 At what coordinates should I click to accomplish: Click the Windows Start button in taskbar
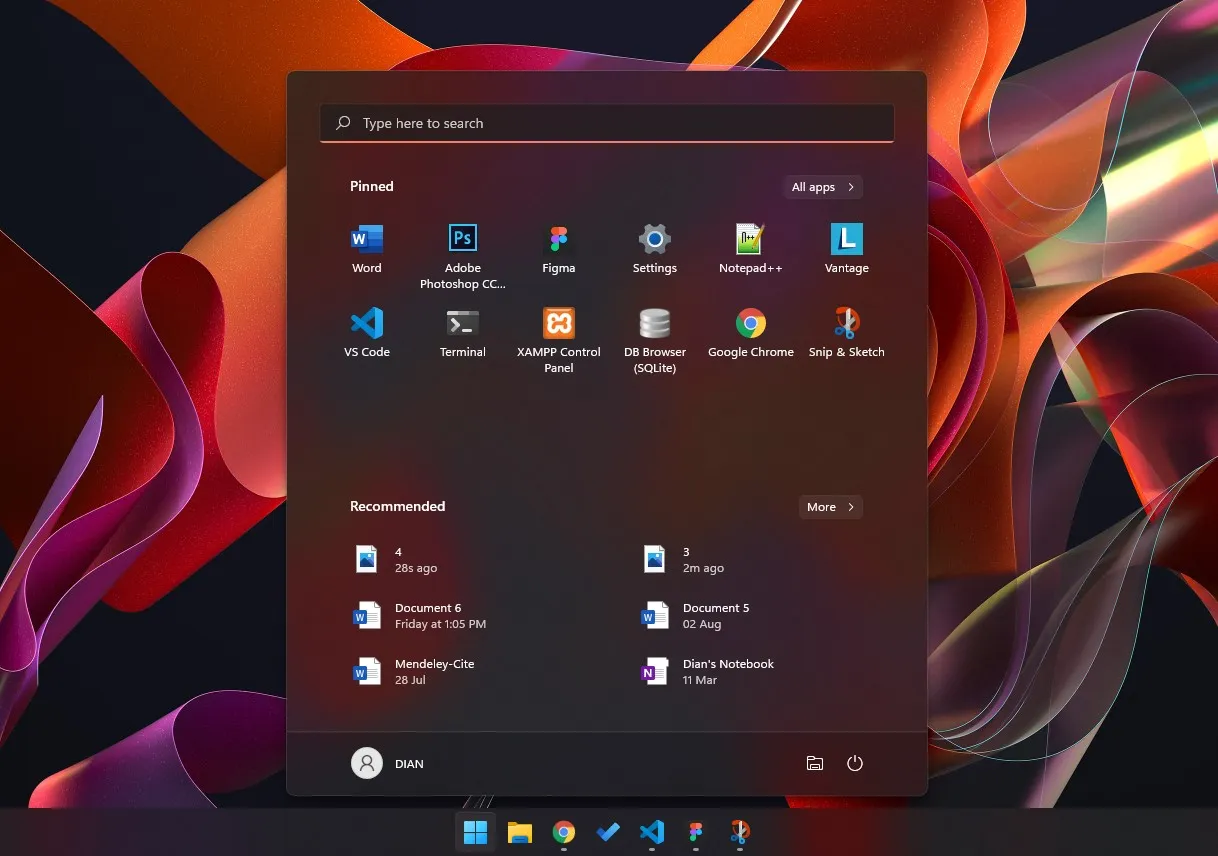tap(476, 832)
